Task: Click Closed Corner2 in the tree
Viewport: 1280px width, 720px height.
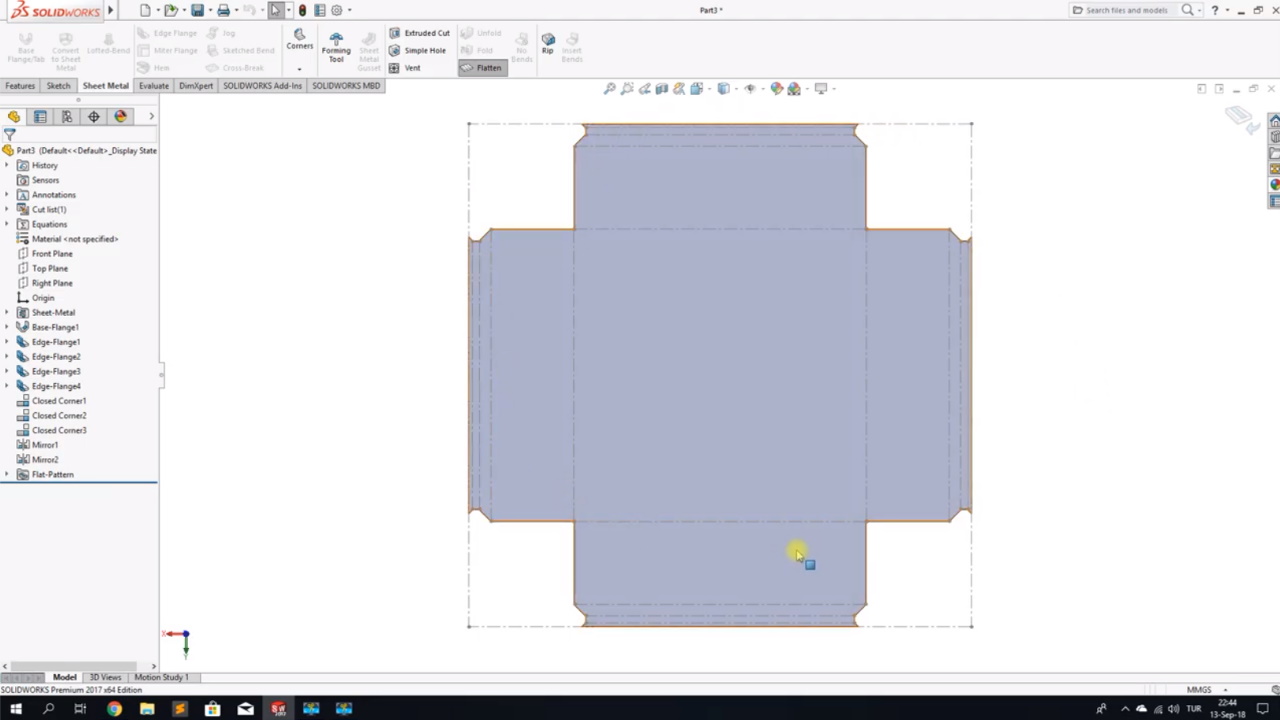Action: [59, 415]
